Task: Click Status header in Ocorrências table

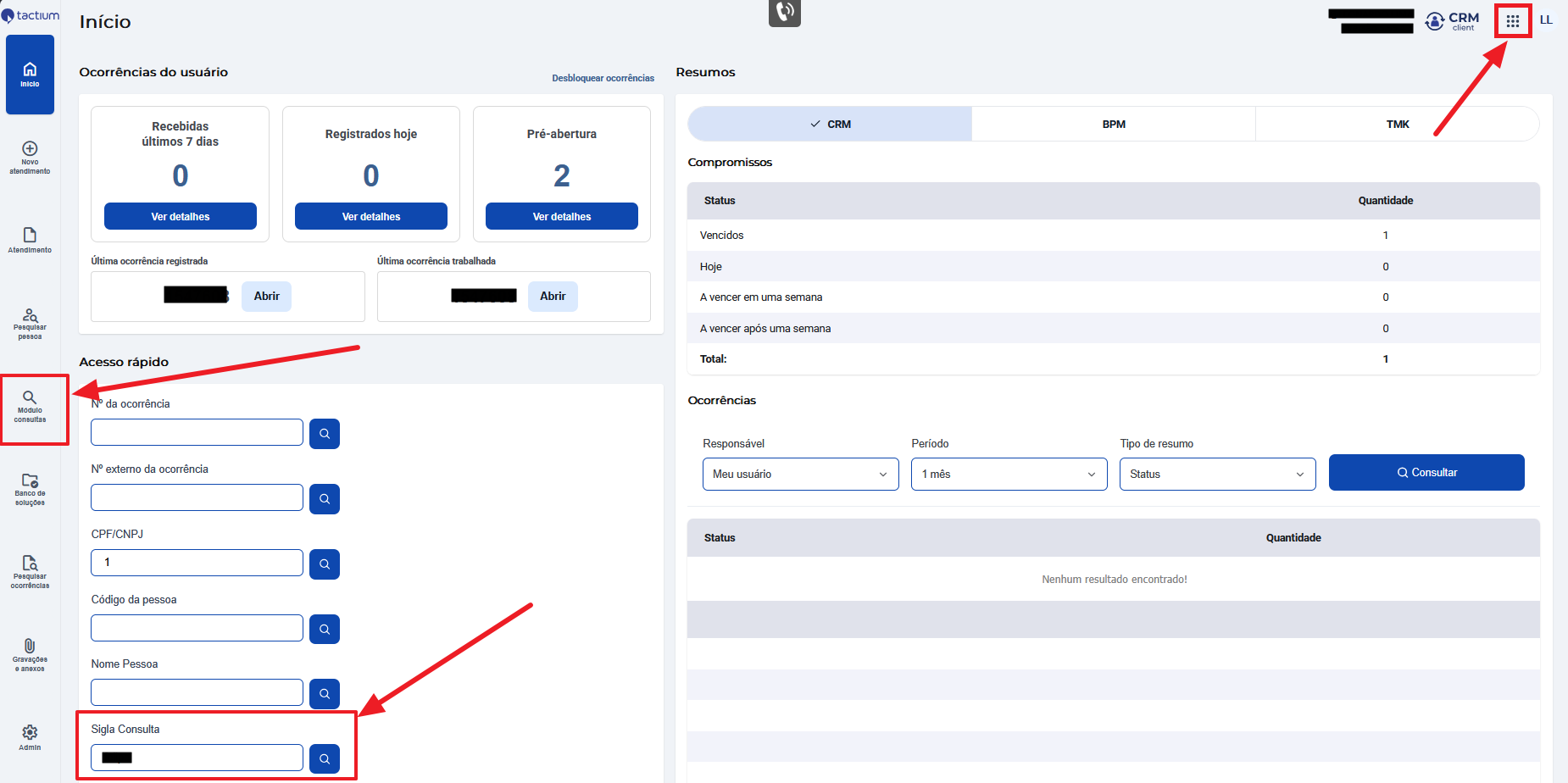Action: 720,538
